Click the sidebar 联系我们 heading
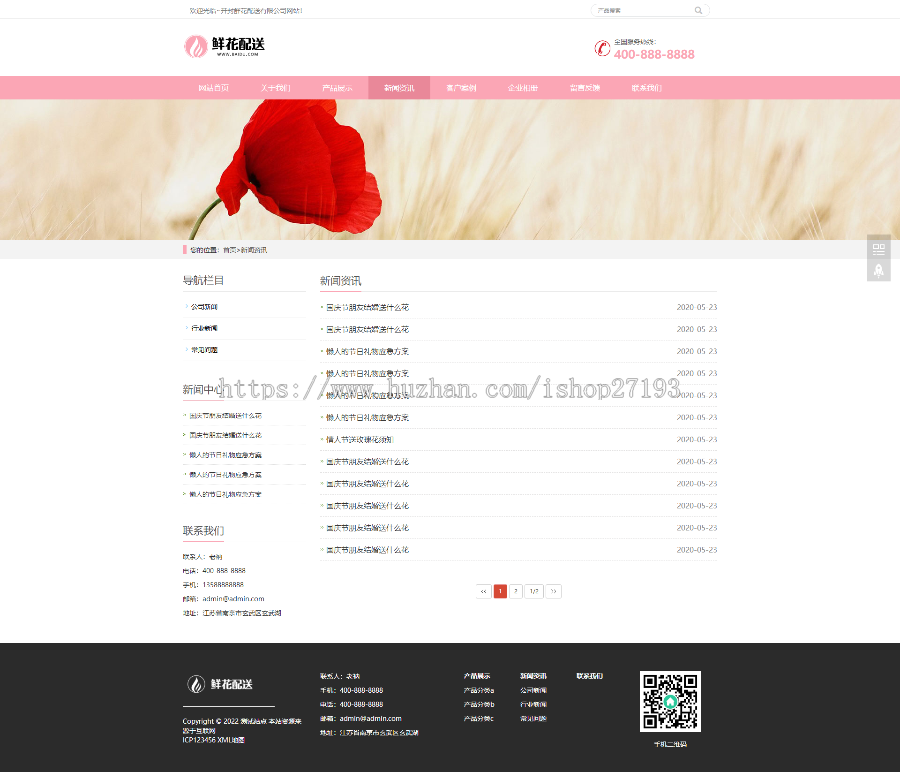The height and width of the screenshot is (772, 900). pyautogui.click(x=203, y=530)
